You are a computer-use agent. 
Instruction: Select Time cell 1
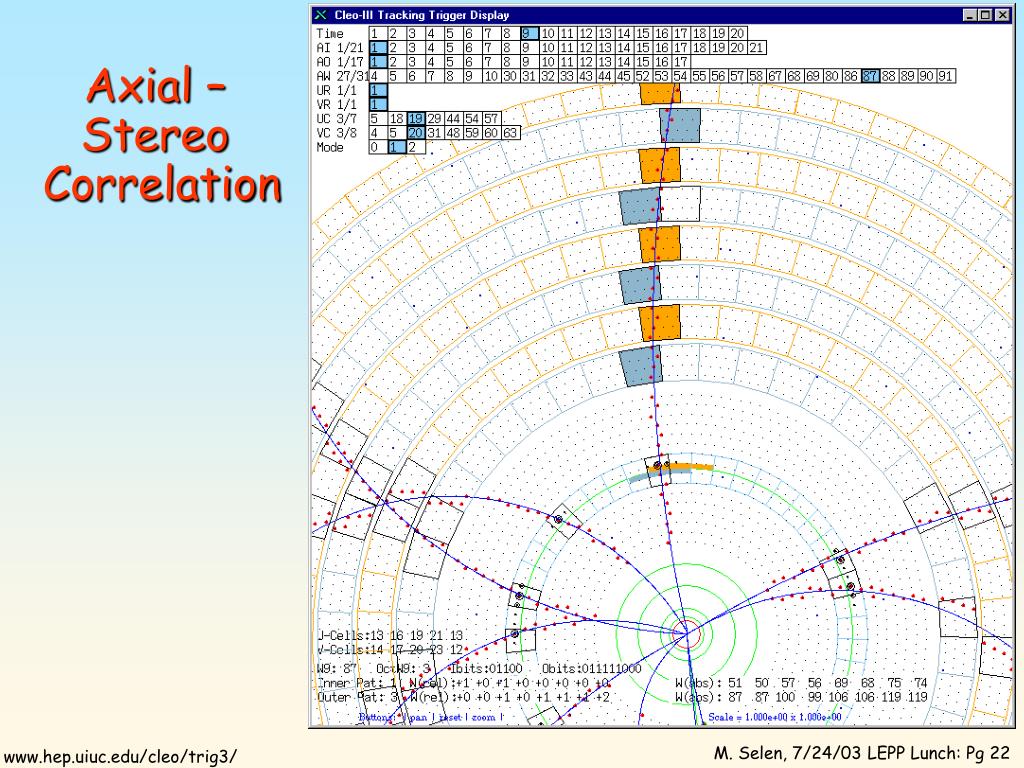pyautogui.click(x=377, y=34)
